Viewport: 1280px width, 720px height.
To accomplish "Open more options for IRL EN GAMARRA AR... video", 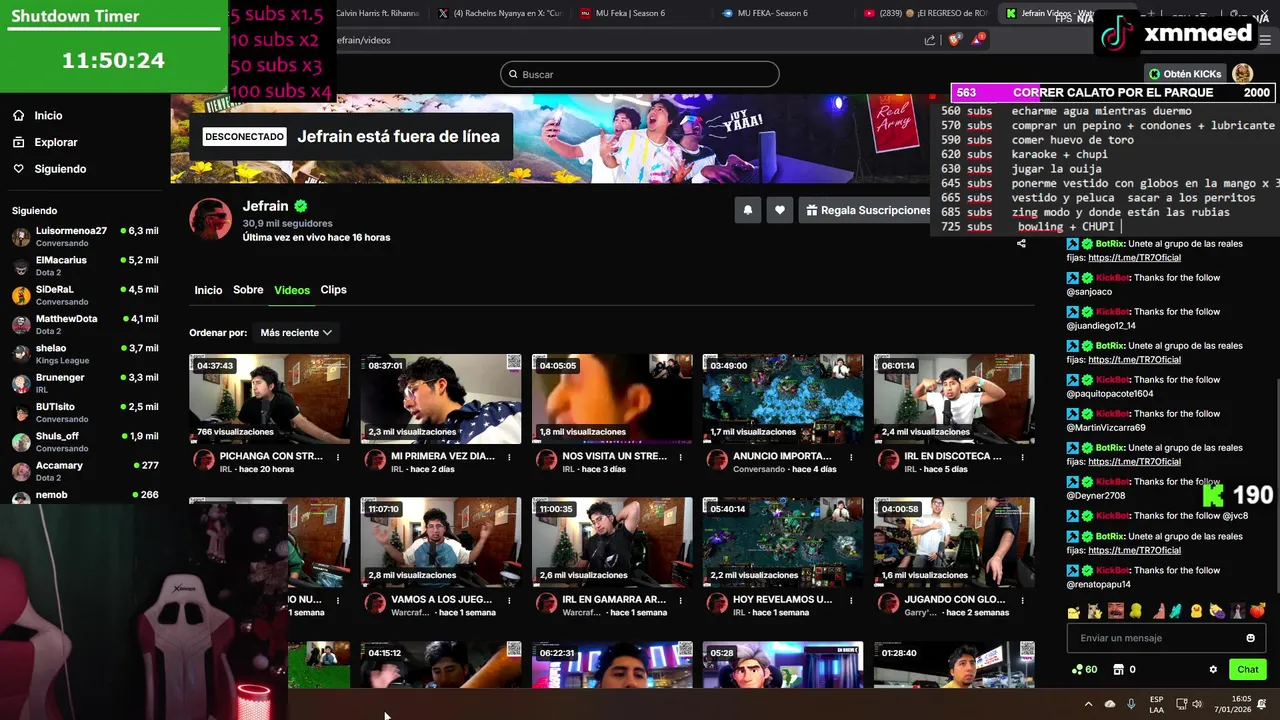I will 680,600.
